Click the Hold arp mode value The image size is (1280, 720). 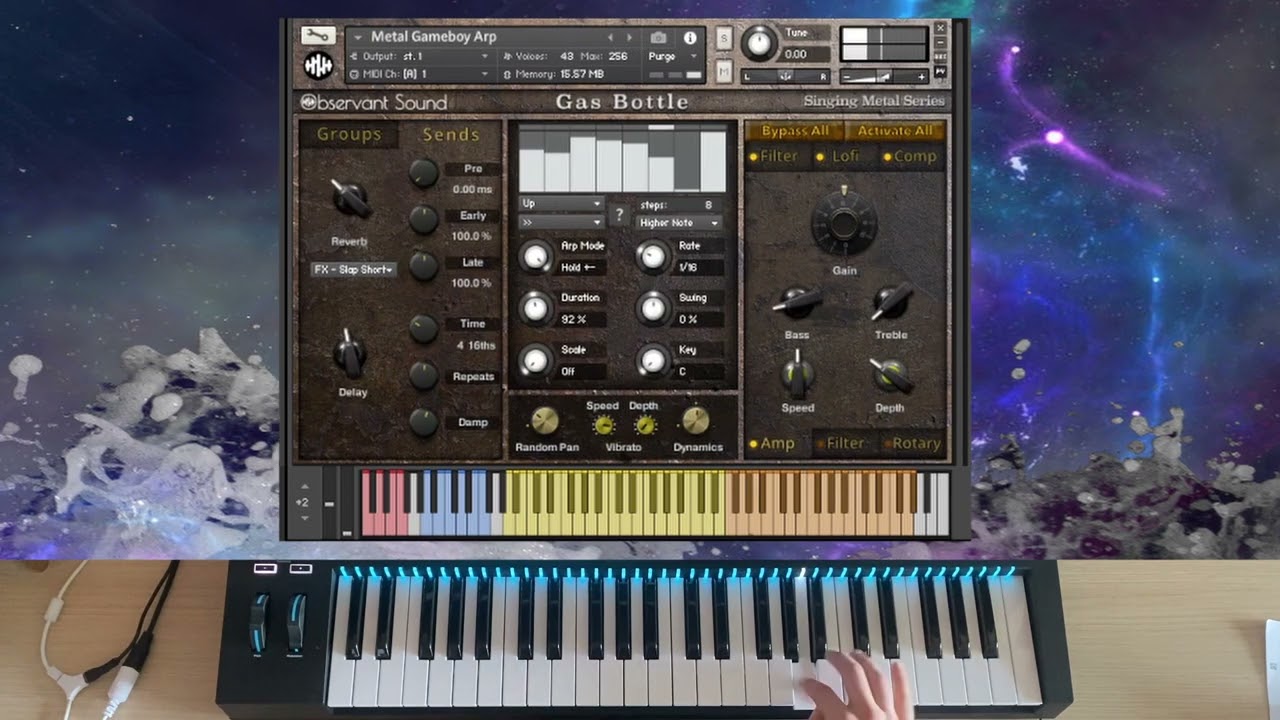pyautogui.click(x=584, y=267)
